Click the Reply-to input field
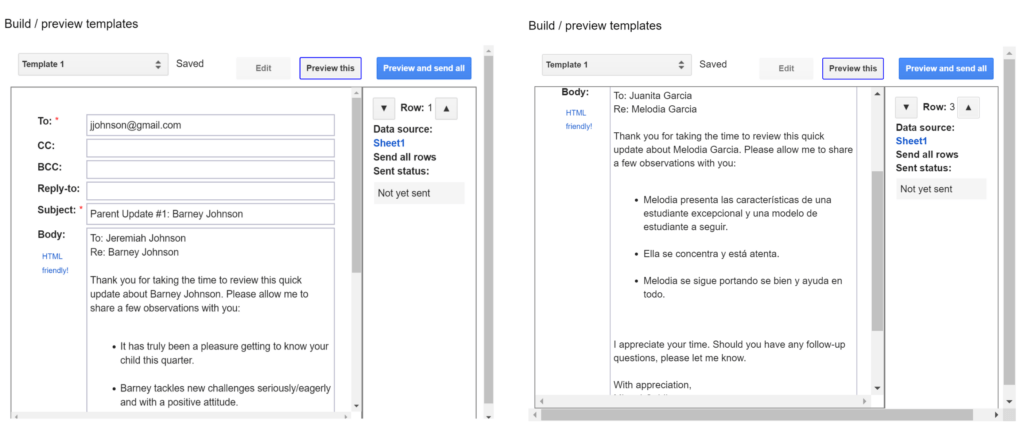Viewport: 1024px width, 433px height. [x=210, y=191]
